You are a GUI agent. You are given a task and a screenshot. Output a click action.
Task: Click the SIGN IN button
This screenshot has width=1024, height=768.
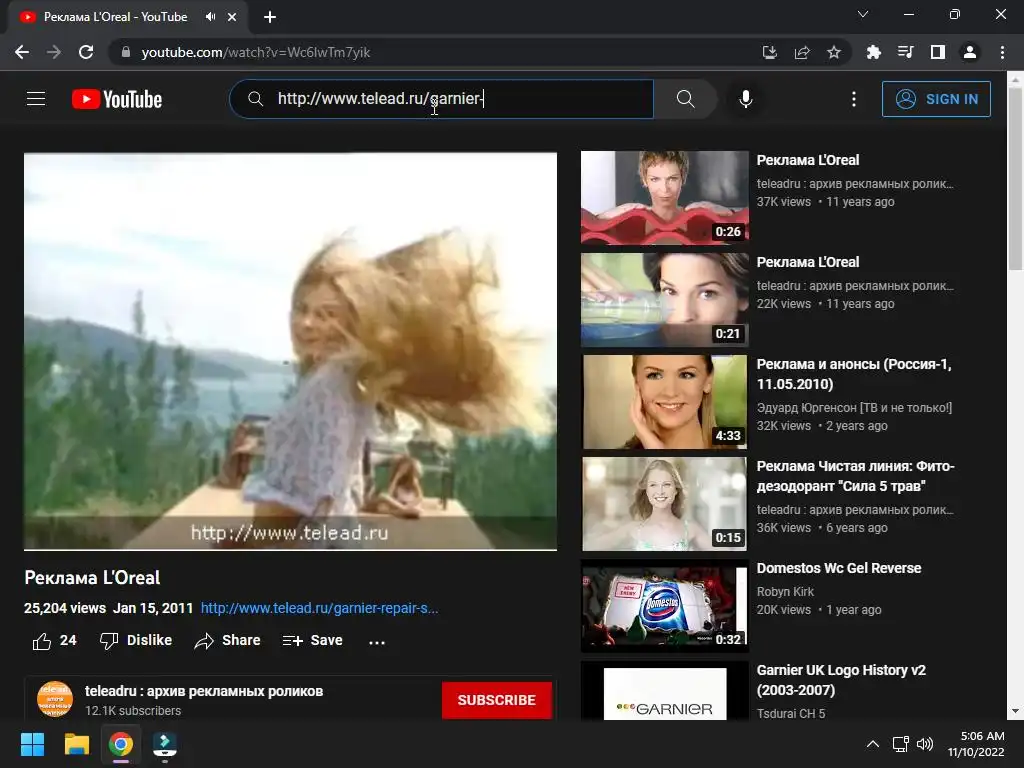936,99
